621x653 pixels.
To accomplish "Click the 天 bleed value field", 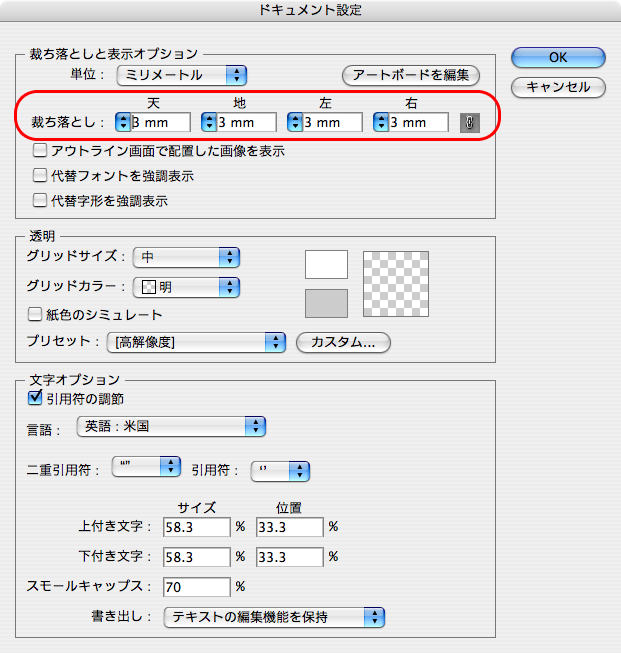I will pos(161,122).
